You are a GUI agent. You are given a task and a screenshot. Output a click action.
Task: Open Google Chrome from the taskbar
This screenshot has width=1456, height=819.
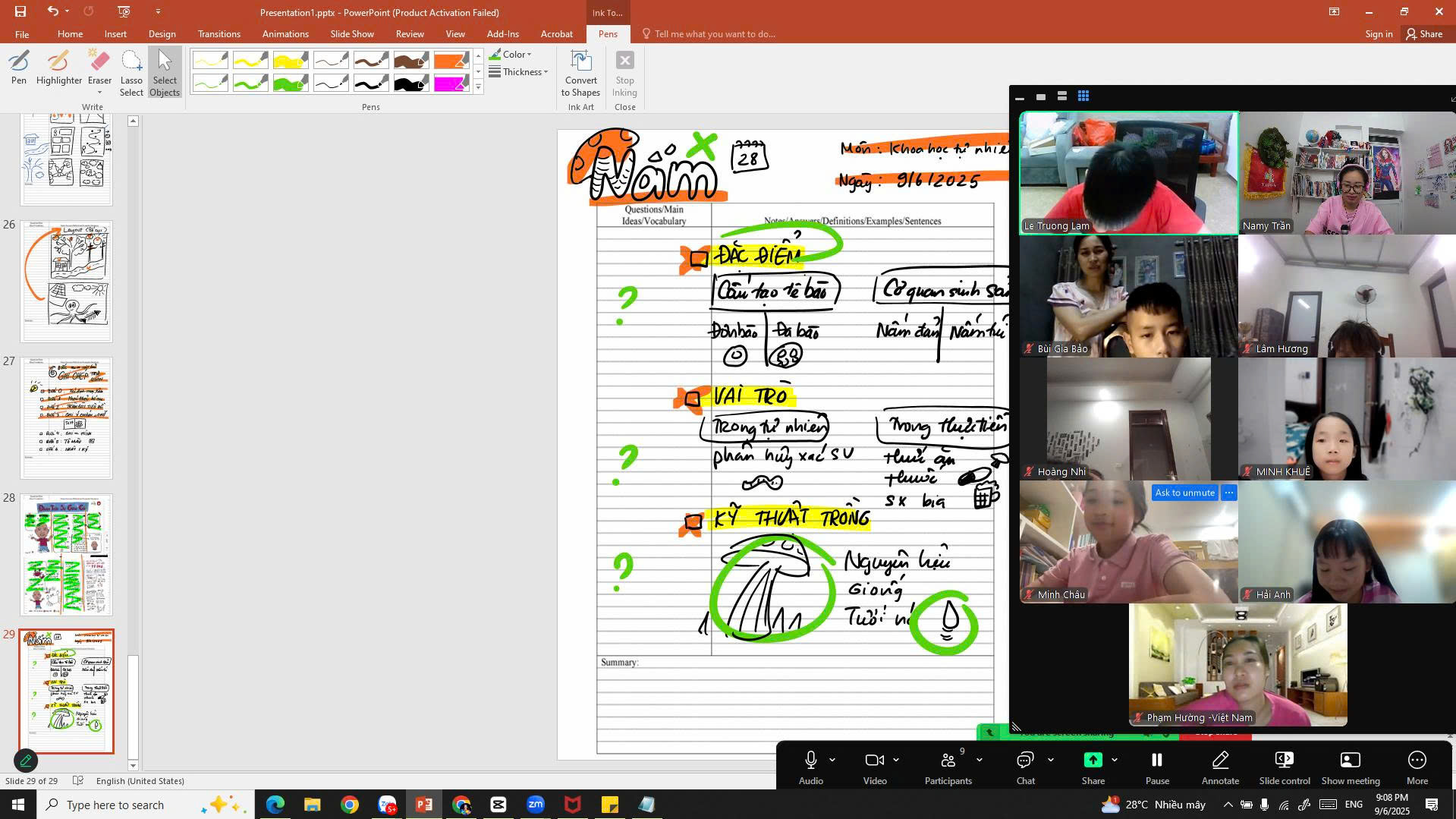[350, 805]
